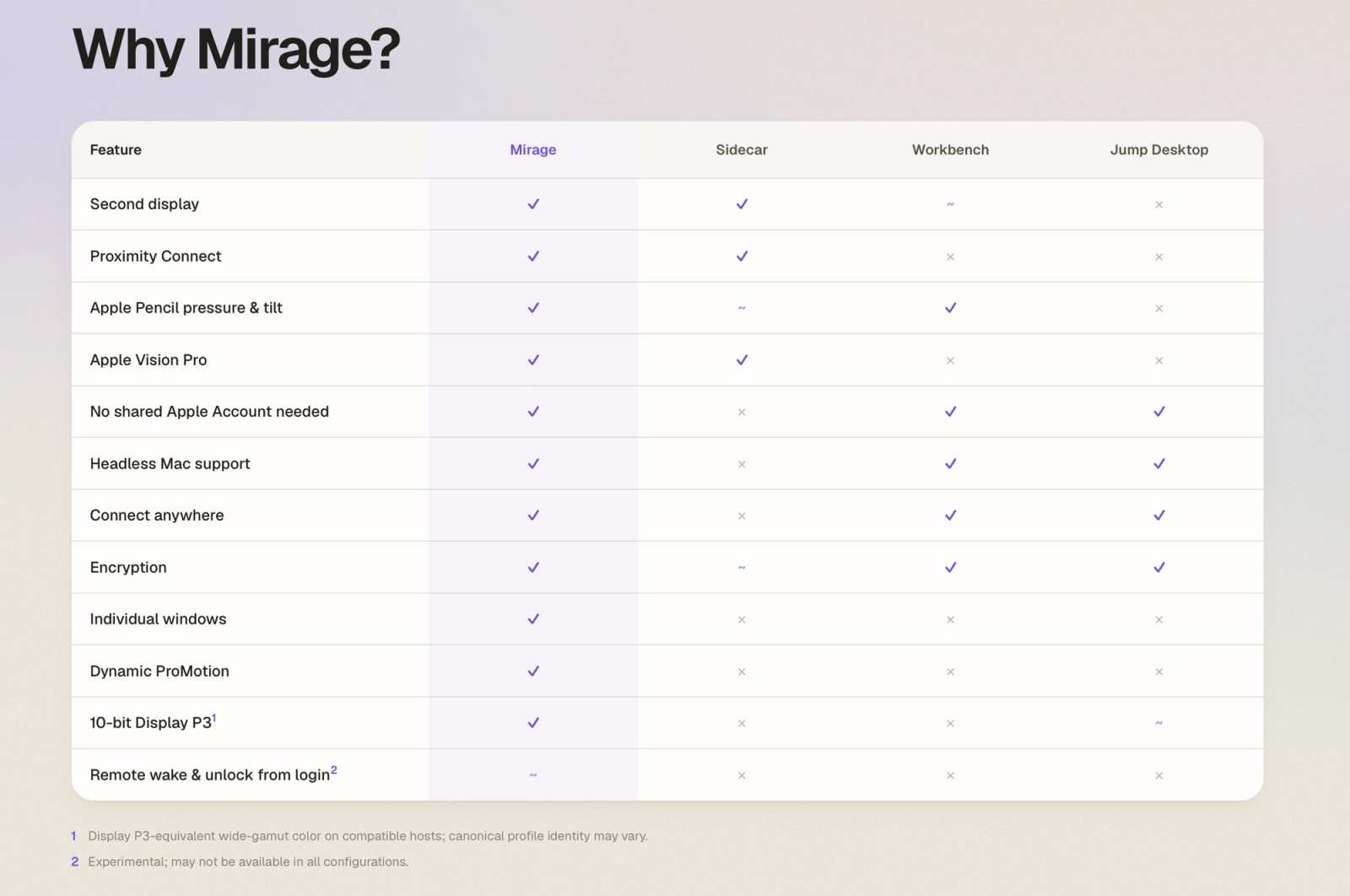Screen dimensions: 1350x896
Task: Click the "Second display" row label
Action: [x=144, y=204]
